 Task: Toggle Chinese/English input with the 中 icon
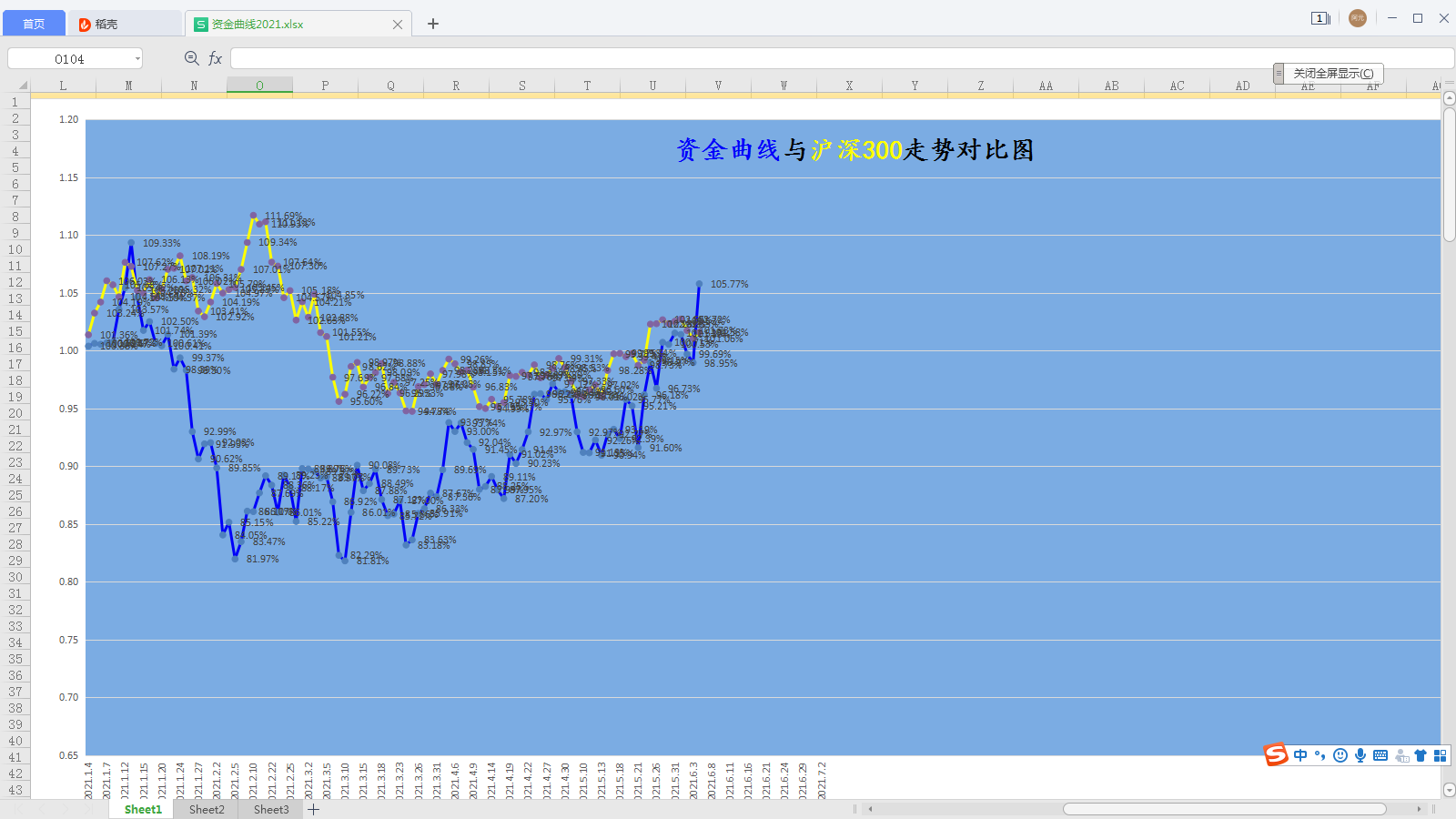tap(1300, 754)
